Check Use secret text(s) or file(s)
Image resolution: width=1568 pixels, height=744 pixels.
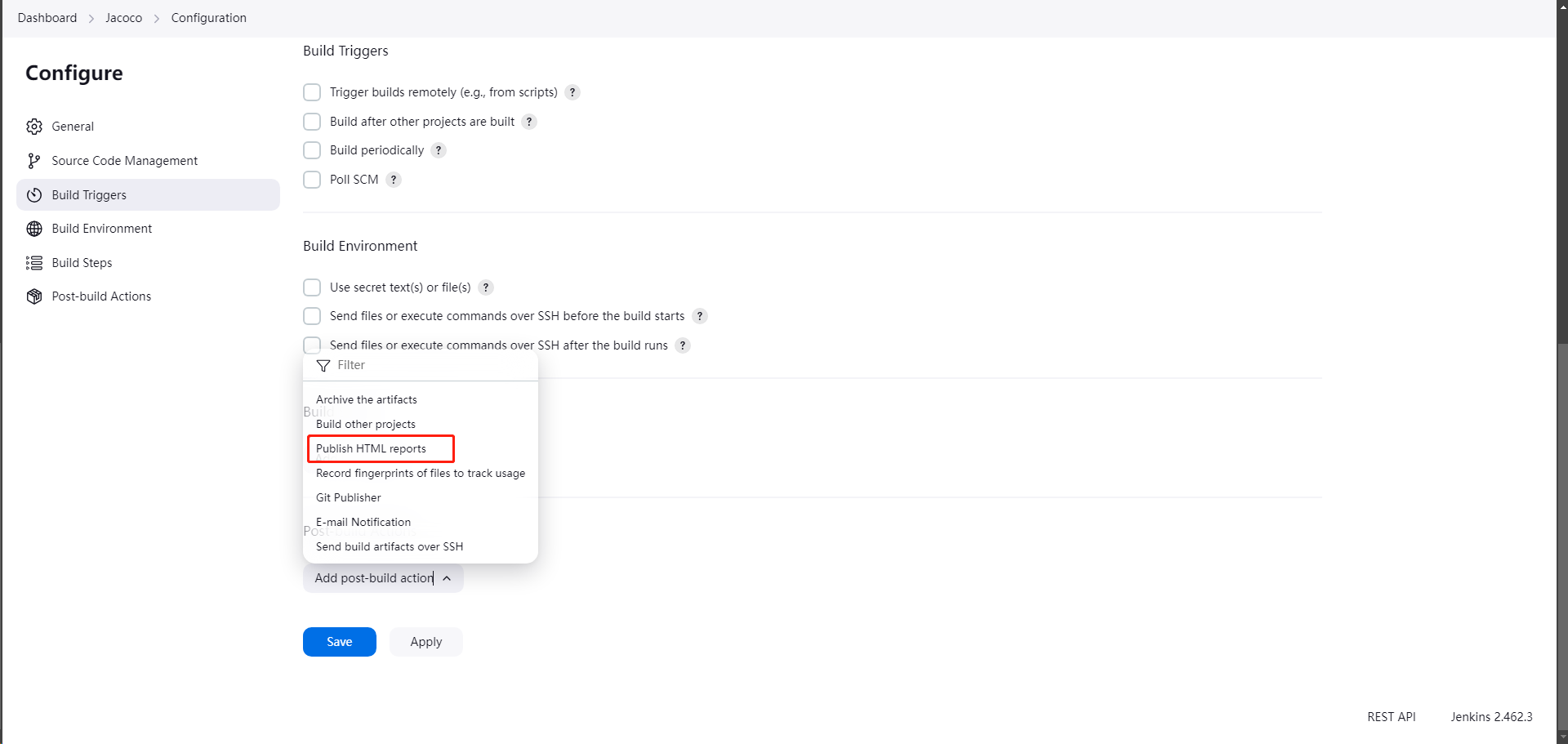[x=312, y=287]
